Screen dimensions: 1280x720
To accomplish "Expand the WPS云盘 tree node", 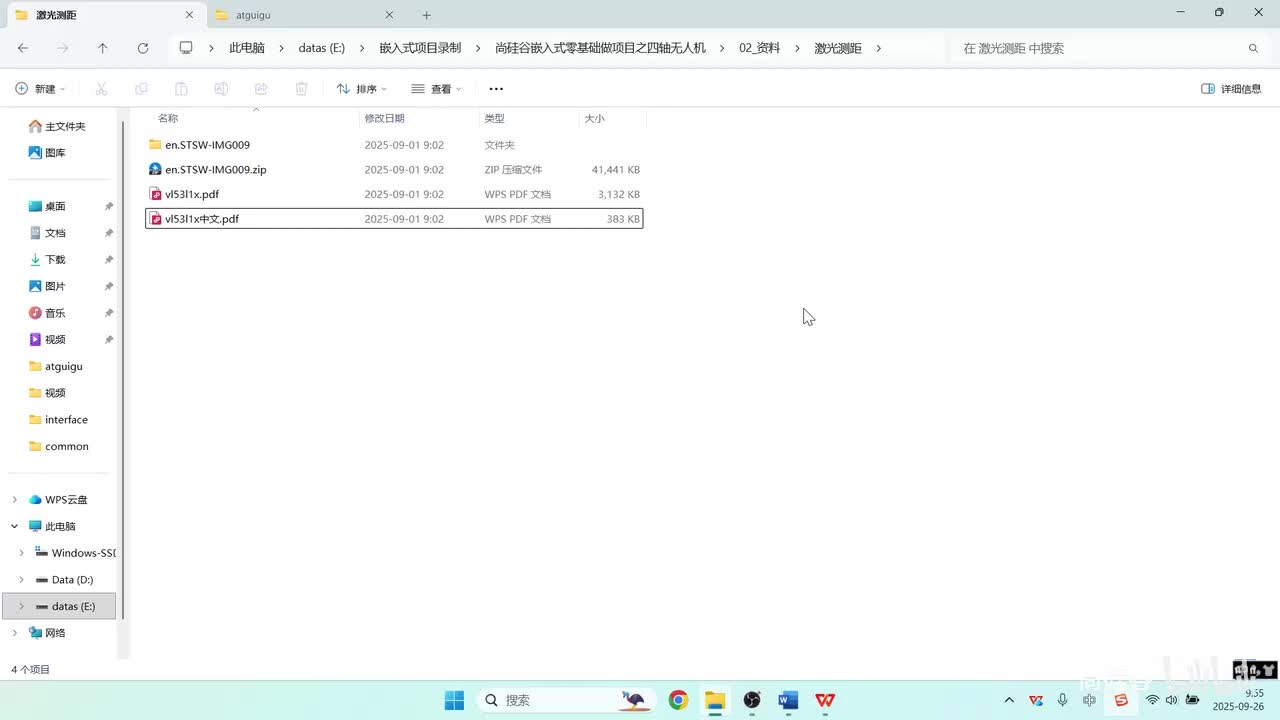I will (x=14, y=500).
